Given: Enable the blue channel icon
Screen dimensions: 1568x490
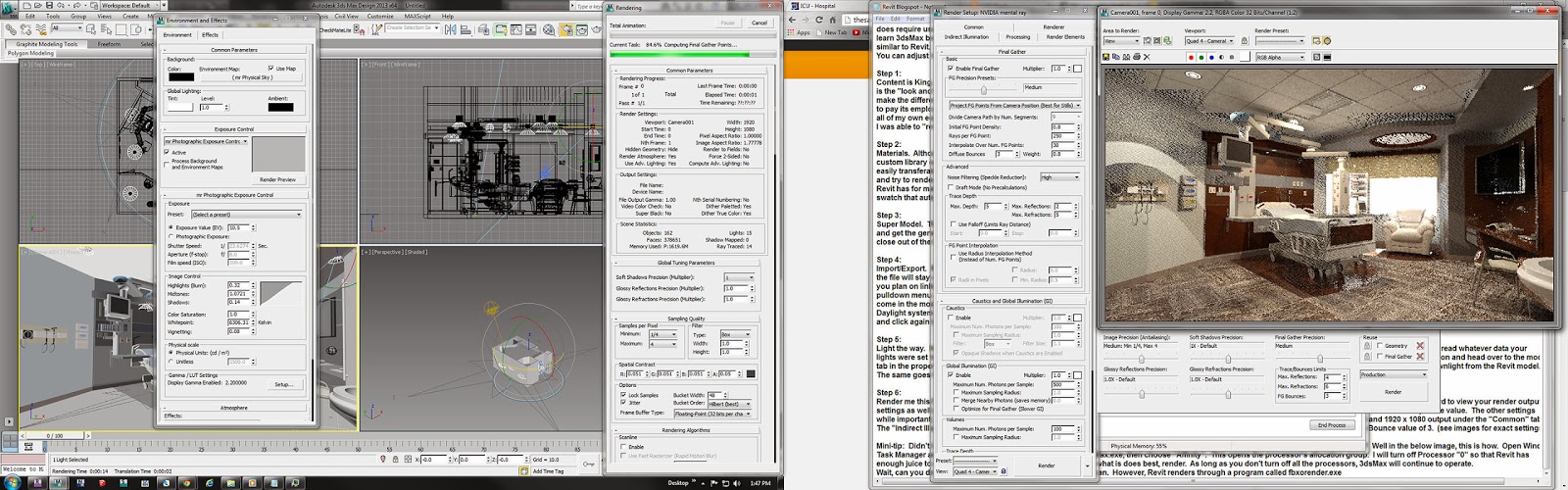Looking at the screenshot, I should click(1212, 57).
